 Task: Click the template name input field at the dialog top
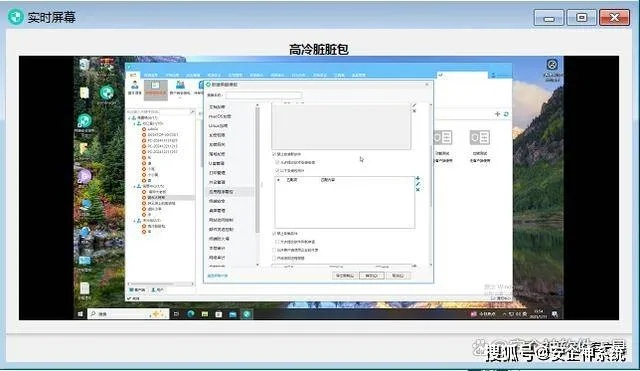coord(264,95)
